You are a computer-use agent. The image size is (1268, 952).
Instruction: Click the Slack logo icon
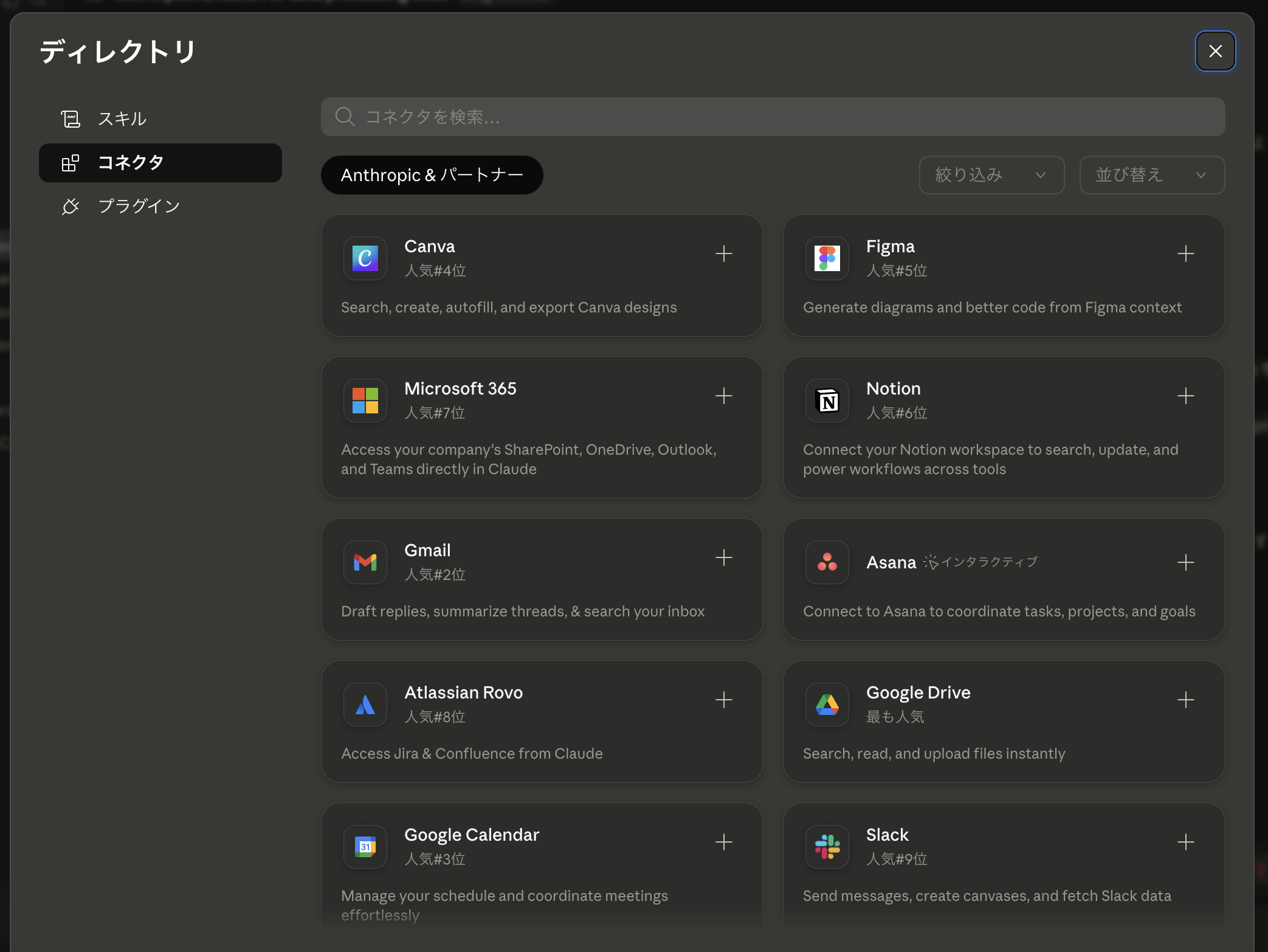827,847
